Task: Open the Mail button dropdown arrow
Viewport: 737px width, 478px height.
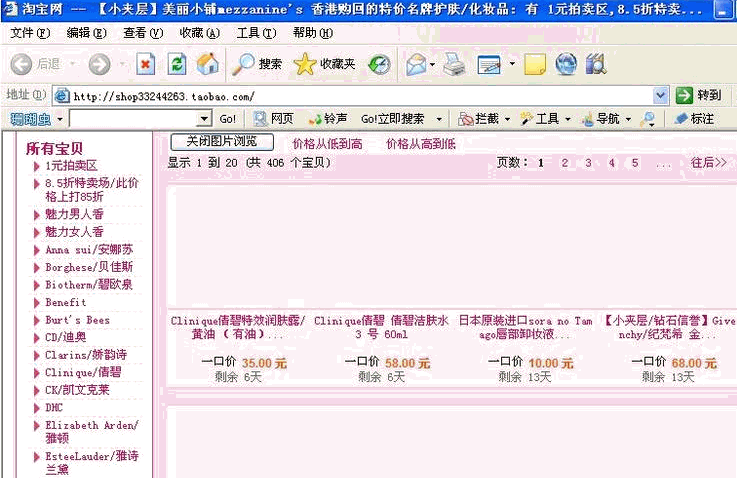Action: pyautogui.click(x=432, y=64)
